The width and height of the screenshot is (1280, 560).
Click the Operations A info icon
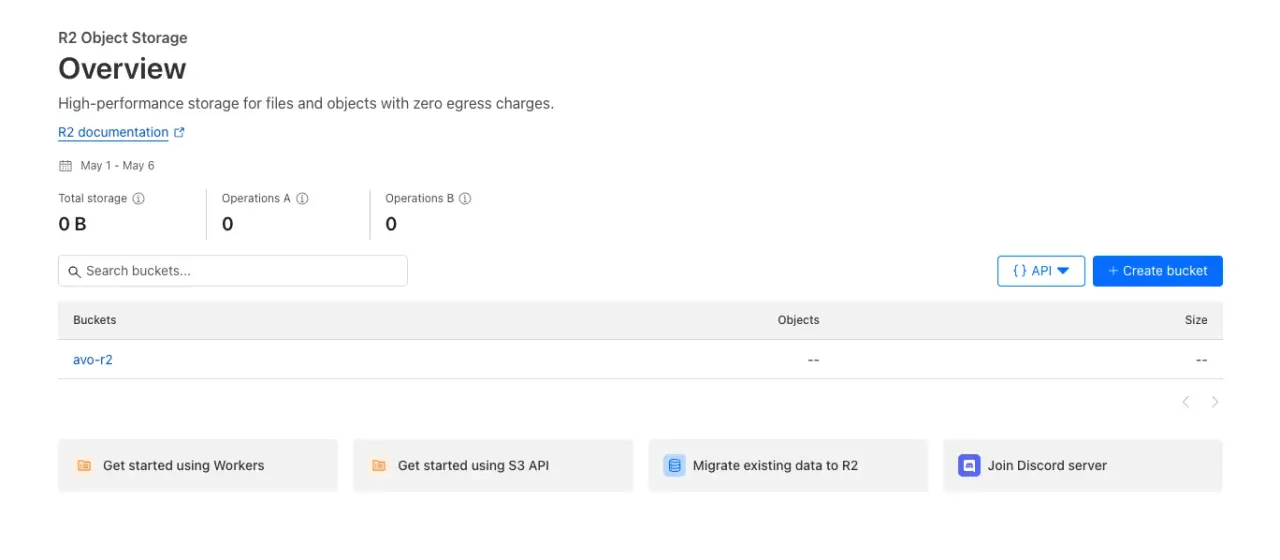(302, 198)
